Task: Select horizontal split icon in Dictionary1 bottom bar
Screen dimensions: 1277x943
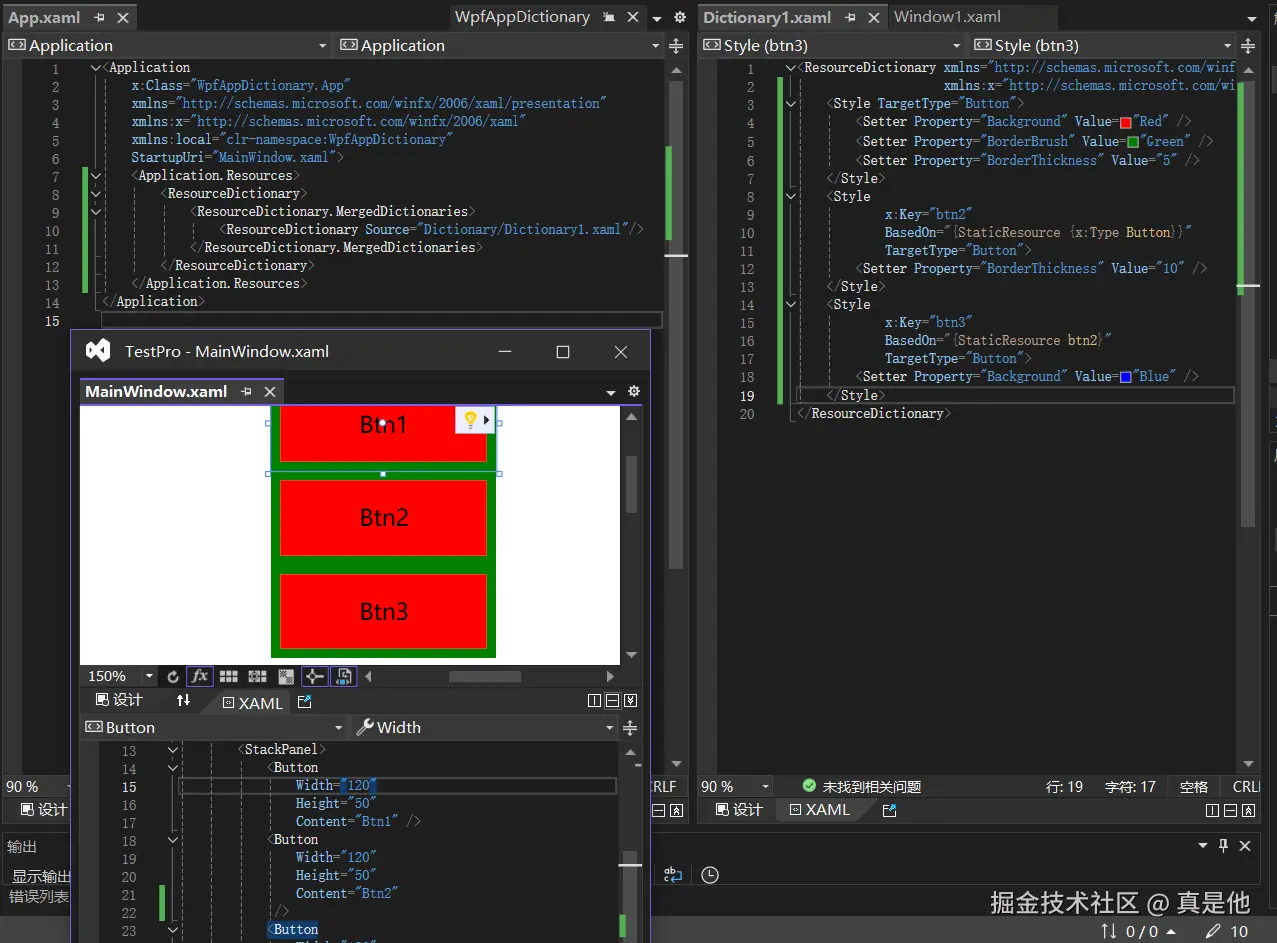Action: pyautogui.click(x=1231, y=811)
